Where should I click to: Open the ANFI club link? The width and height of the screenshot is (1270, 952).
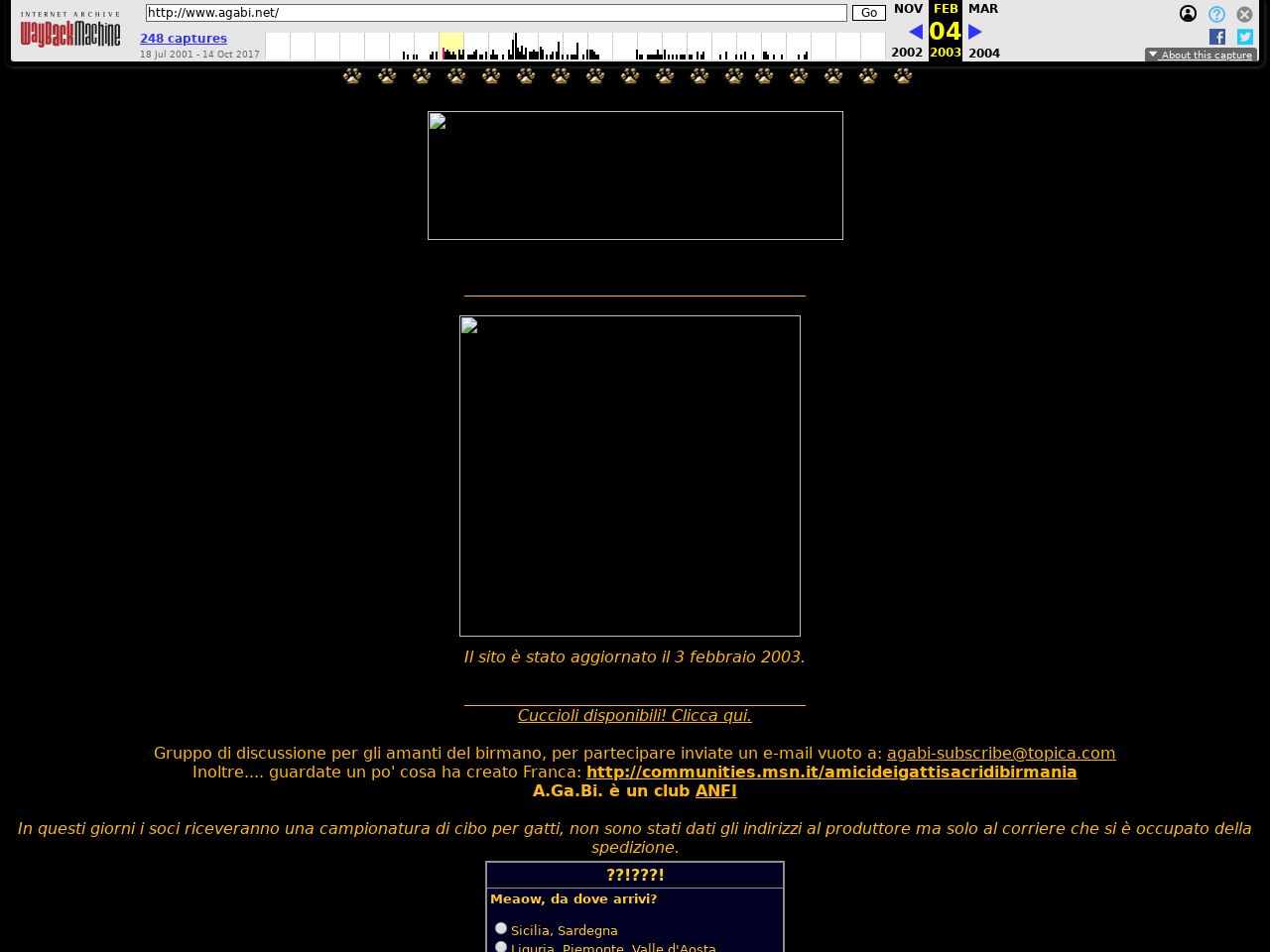[x=715, y=790]
